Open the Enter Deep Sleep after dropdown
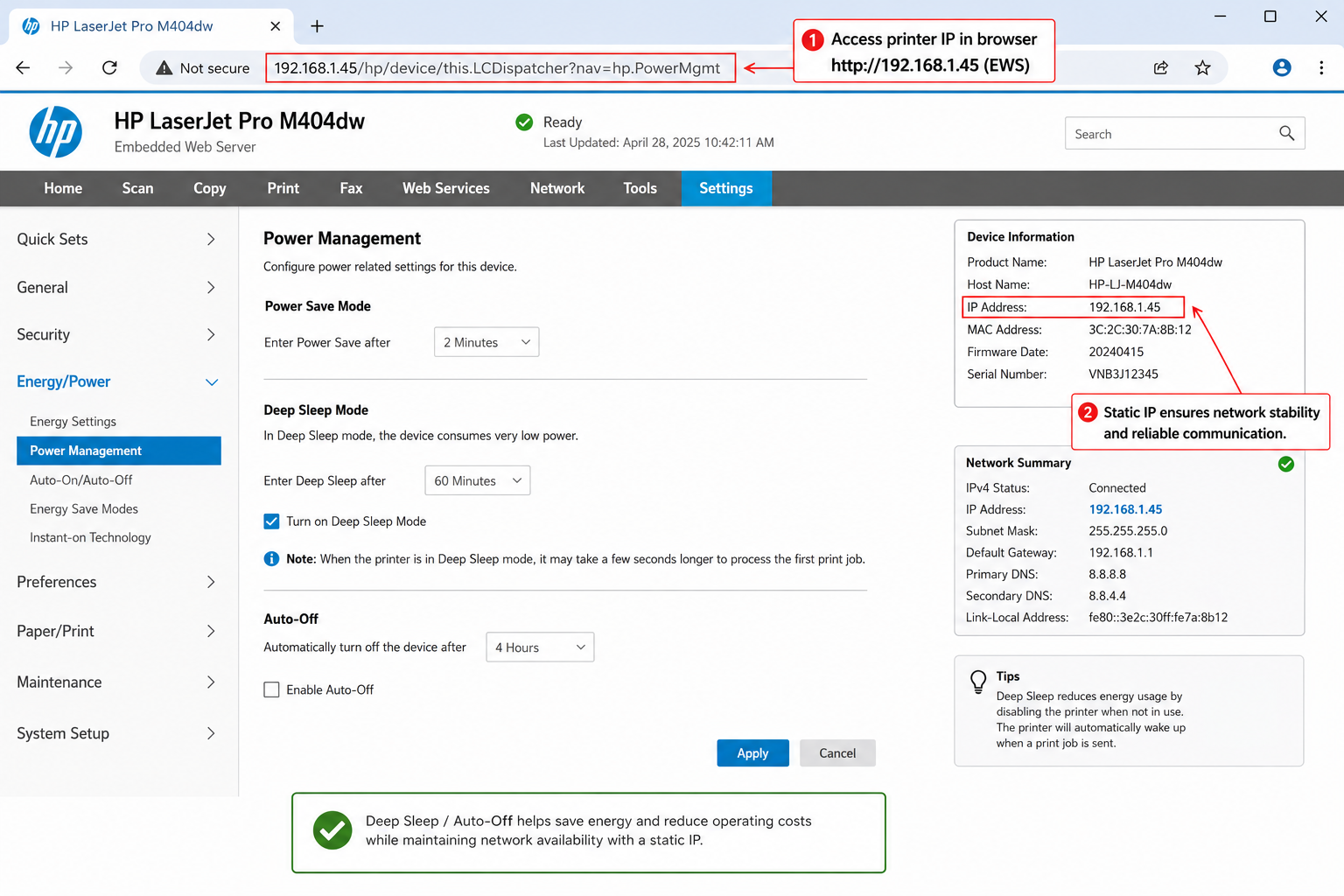The height and width of the screenshot is (896, 1344). (478, 480)
